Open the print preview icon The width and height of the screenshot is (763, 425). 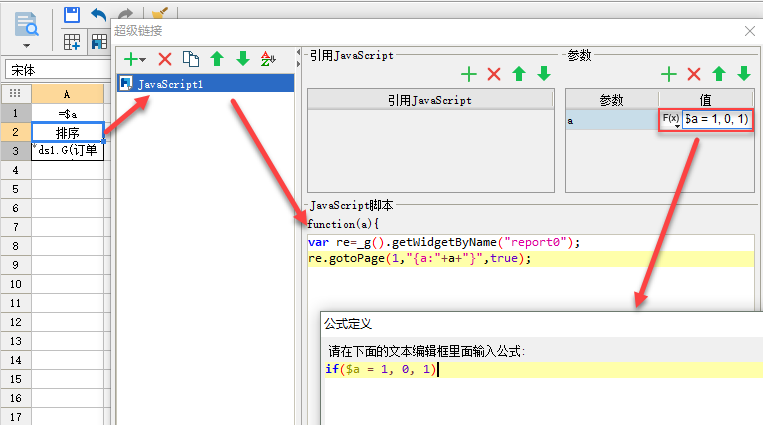26,25
